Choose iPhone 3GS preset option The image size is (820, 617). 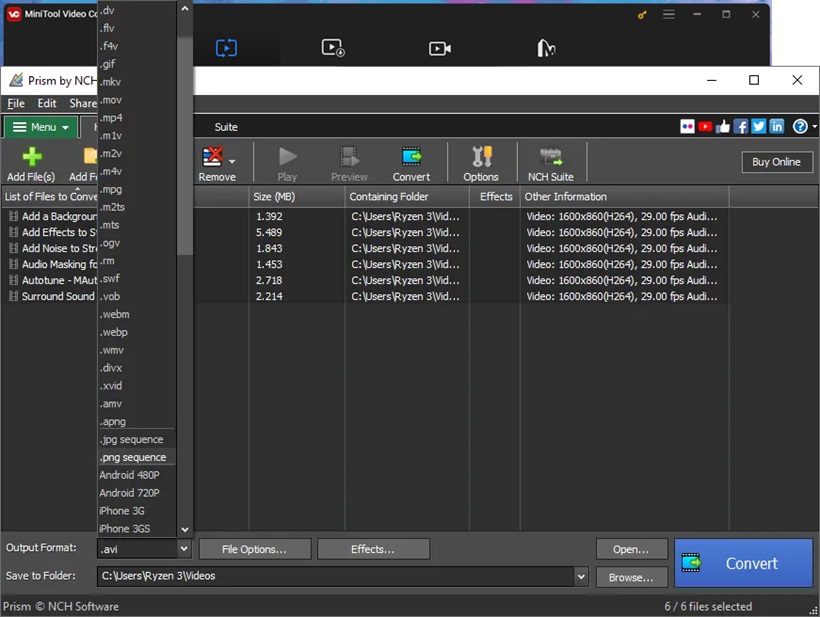136,529
